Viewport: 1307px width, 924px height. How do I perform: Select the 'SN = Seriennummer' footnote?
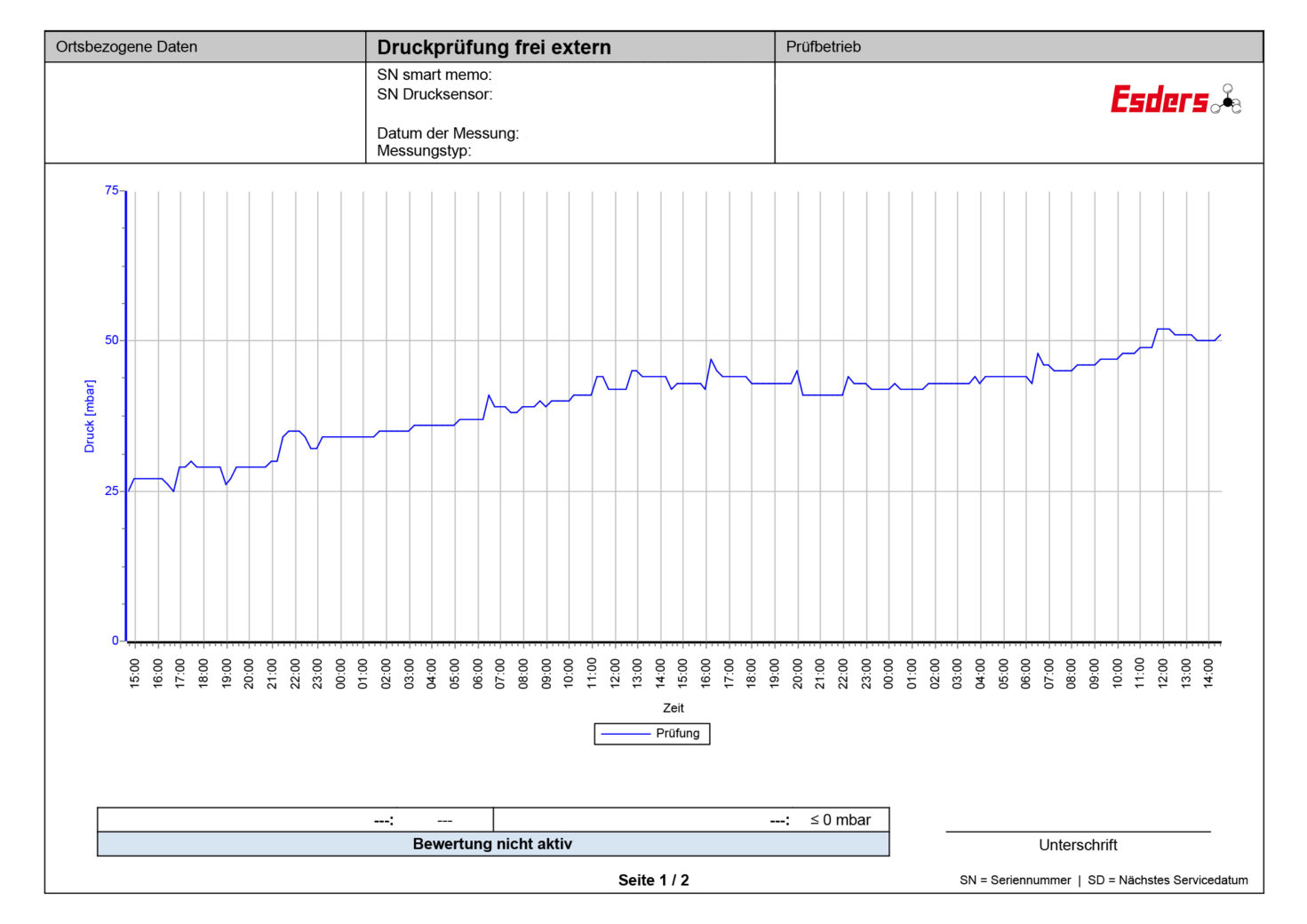tap(1016, 880)
